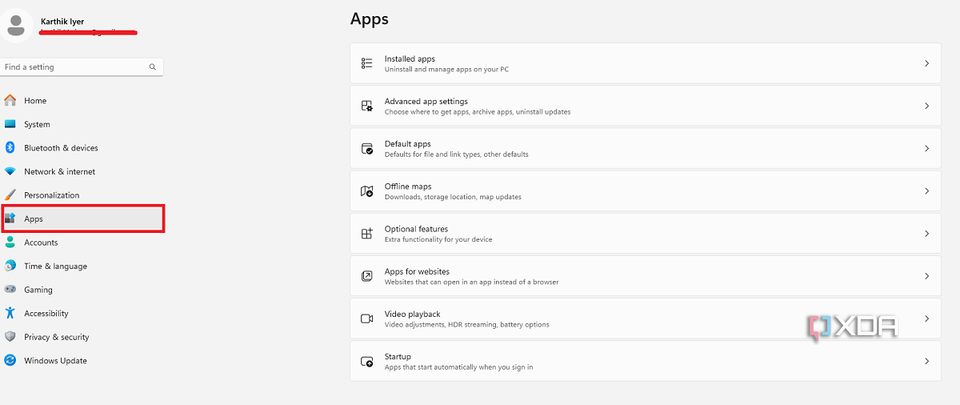Expand Startup chevron arrow
960x405 pixels.
click(927, 361)
